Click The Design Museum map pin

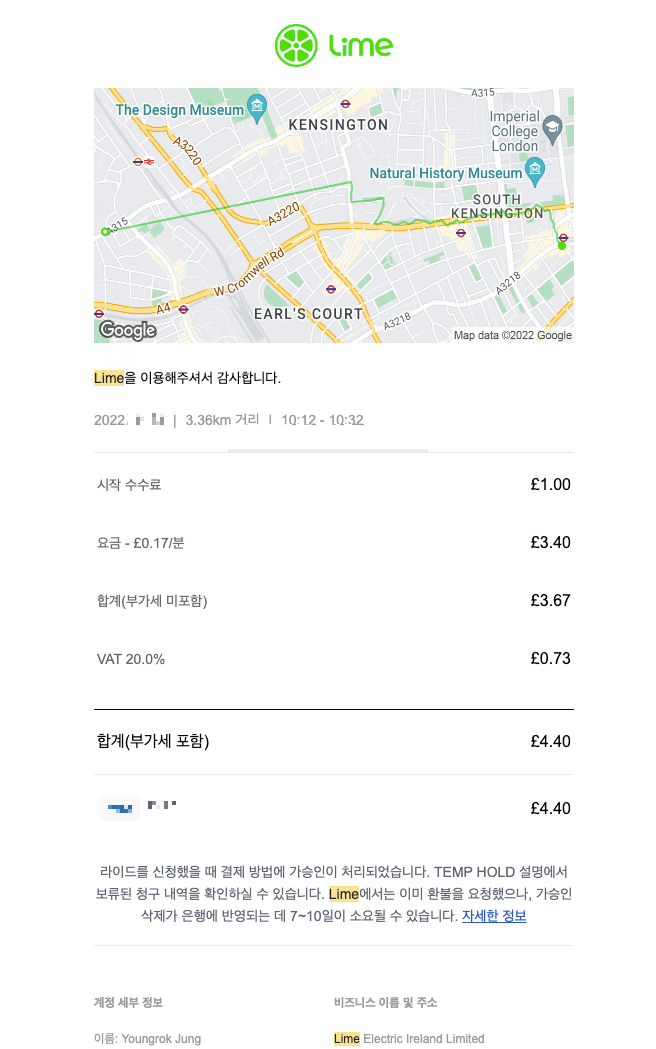click(x=257, y=108)
